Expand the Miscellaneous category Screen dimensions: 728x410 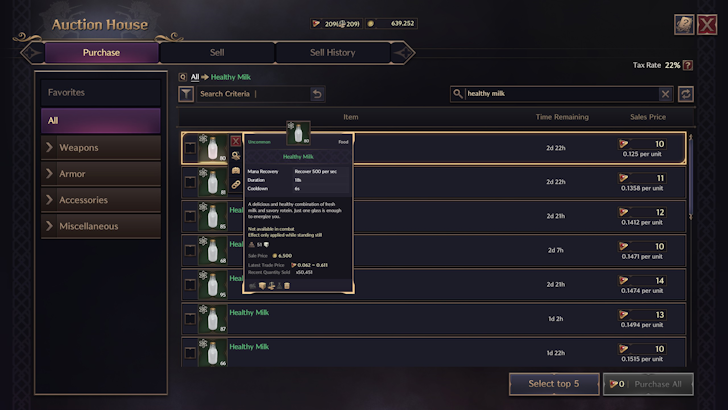tap(100, 226)
